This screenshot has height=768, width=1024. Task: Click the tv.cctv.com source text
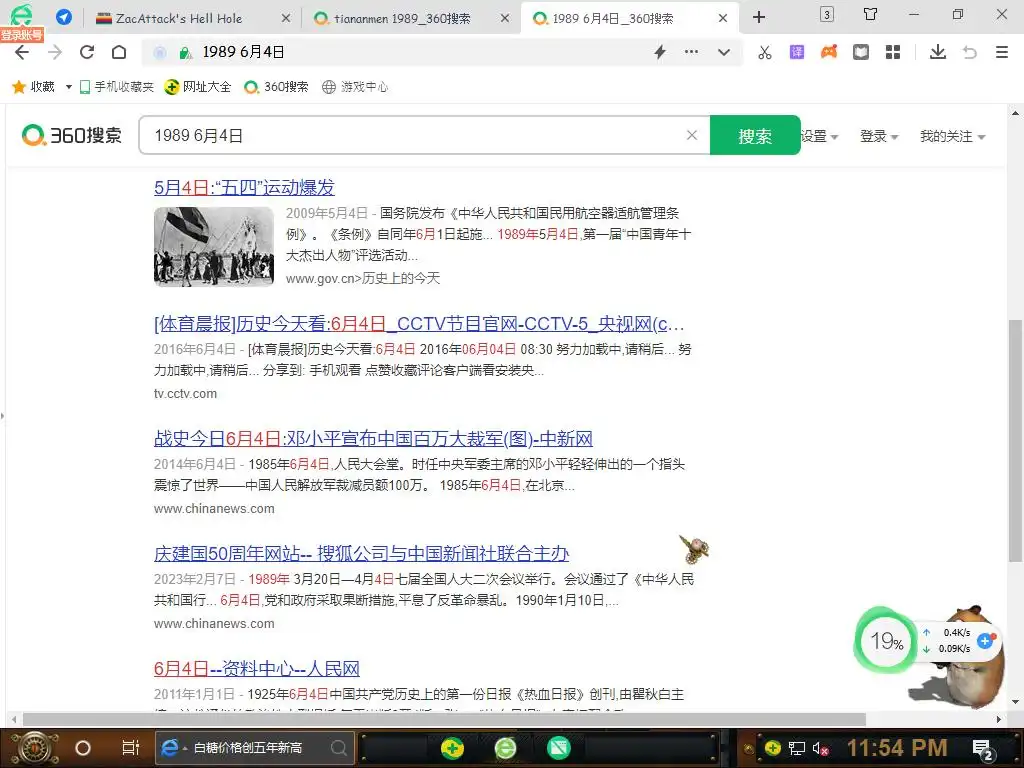coord(185,393)
